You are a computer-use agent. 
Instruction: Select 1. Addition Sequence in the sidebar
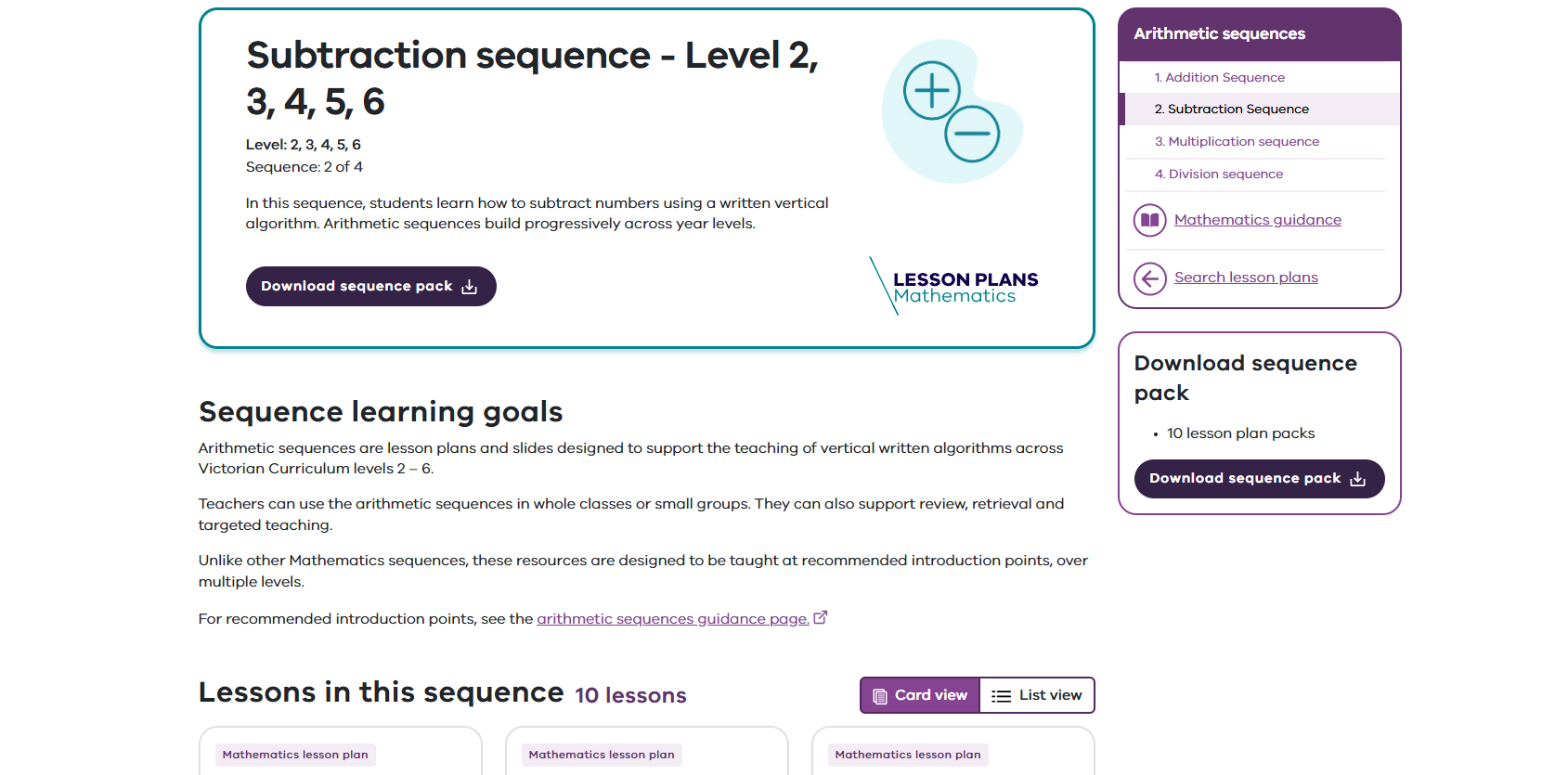click(x=1222, y=77)
